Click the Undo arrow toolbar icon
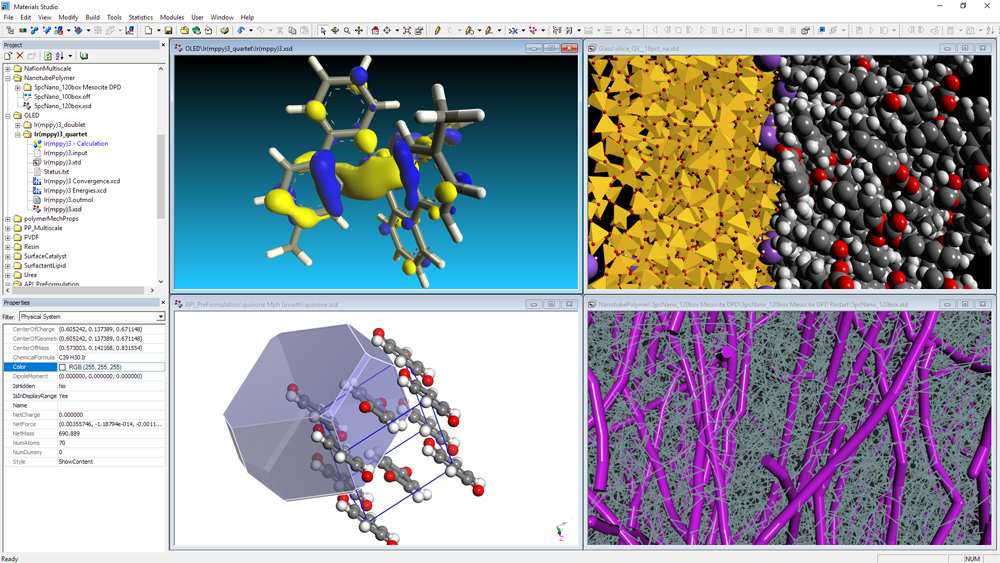1000x563 pixels. pyautogui.click(x=241, y=30)
